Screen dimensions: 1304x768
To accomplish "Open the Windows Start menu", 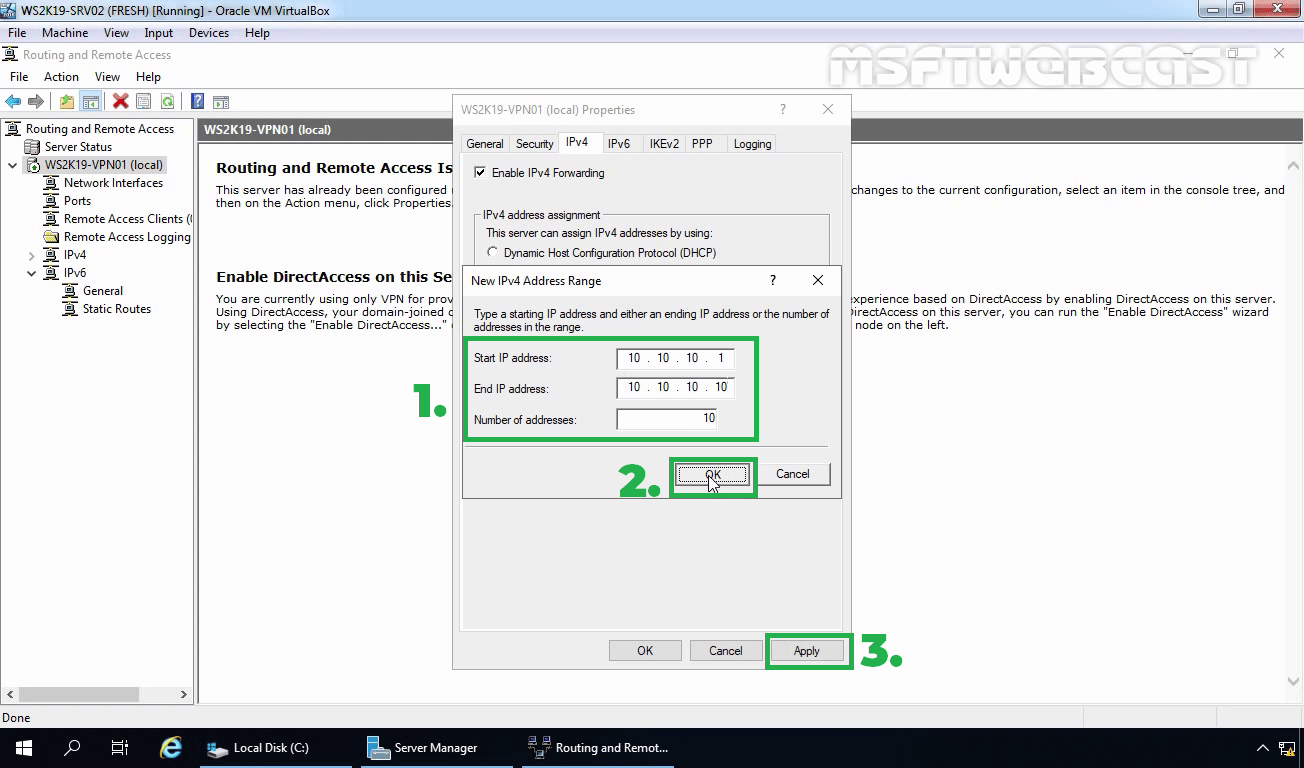I will coord(23,748).
